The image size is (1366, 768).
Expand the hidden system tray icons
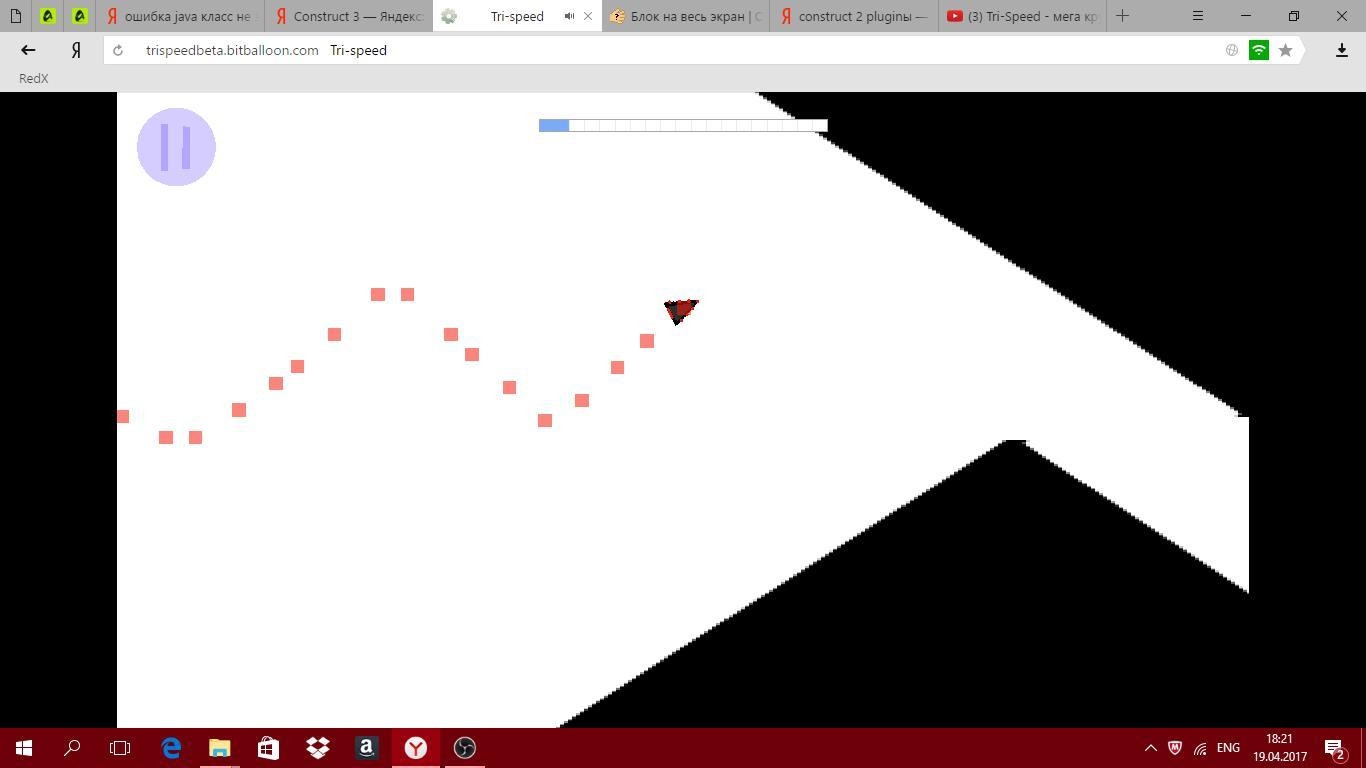tap(1151, 748)
